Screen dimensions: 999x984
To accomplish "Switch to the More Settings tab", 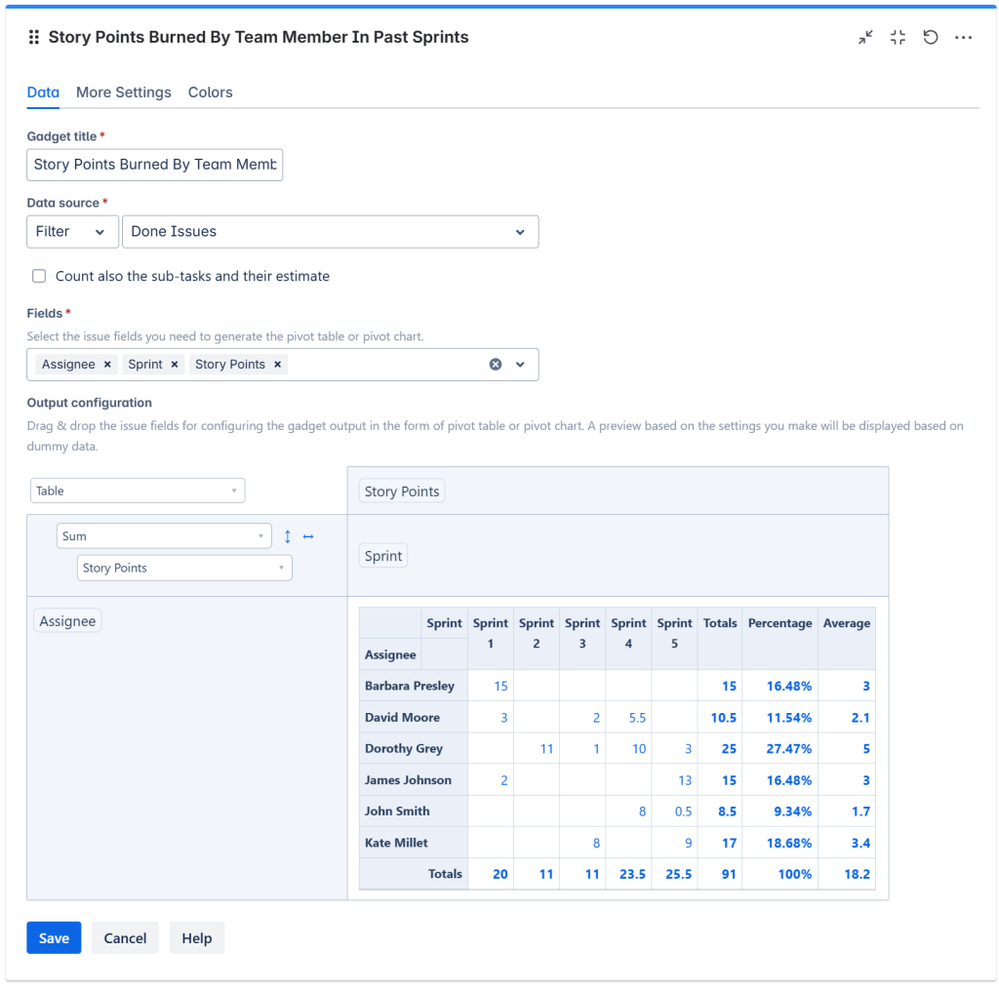I will (124, 92).
